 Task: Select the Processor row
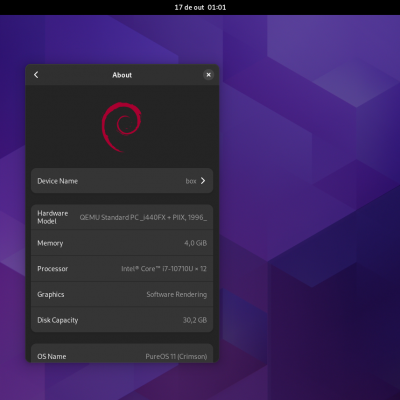[122, 269]
